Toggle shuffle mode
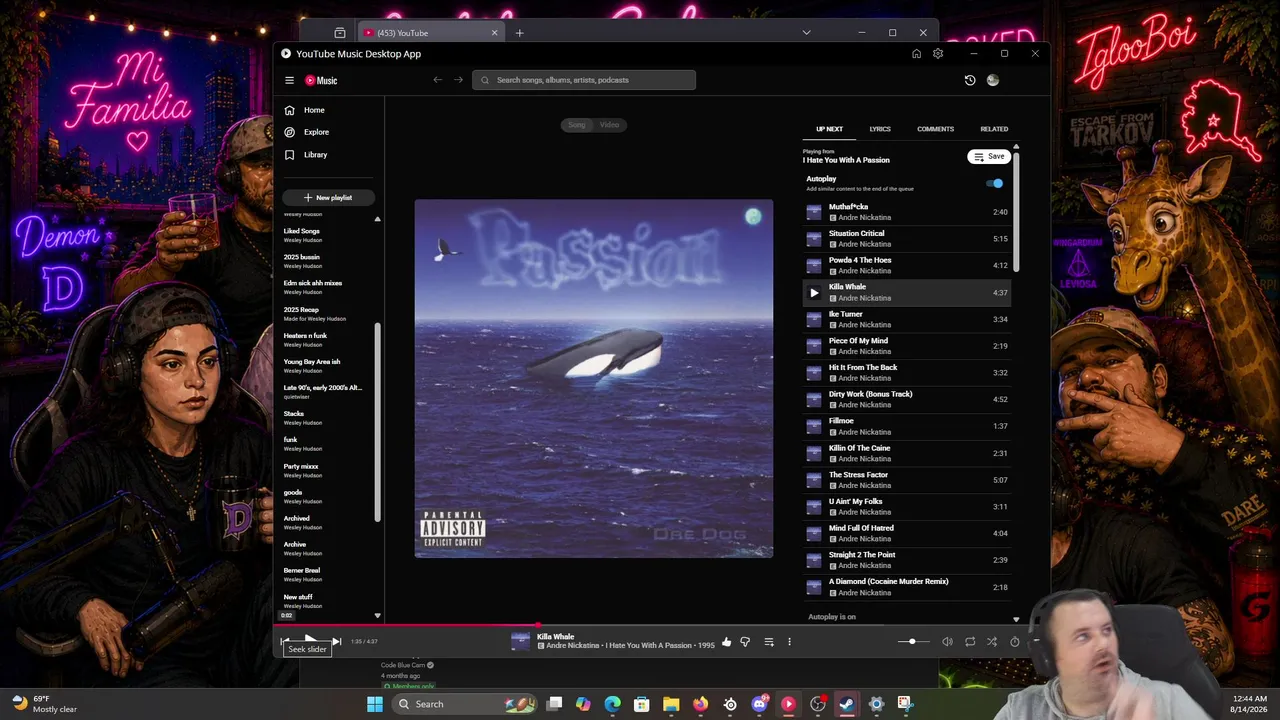The height and width of the screenshot is (720, 1280). (x=992, y=642)
